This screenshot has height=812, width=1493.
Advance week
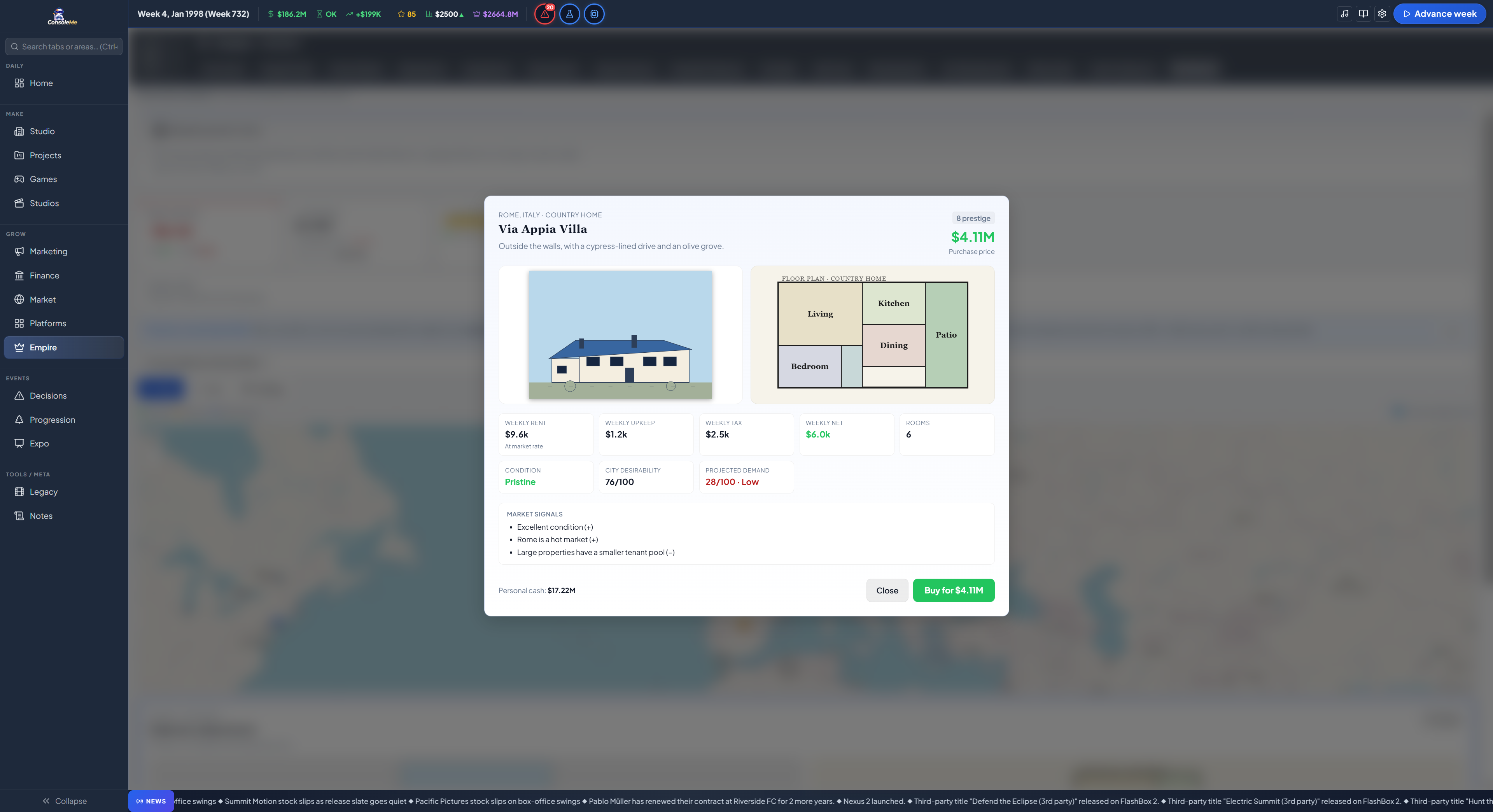tap(1439, 14)
